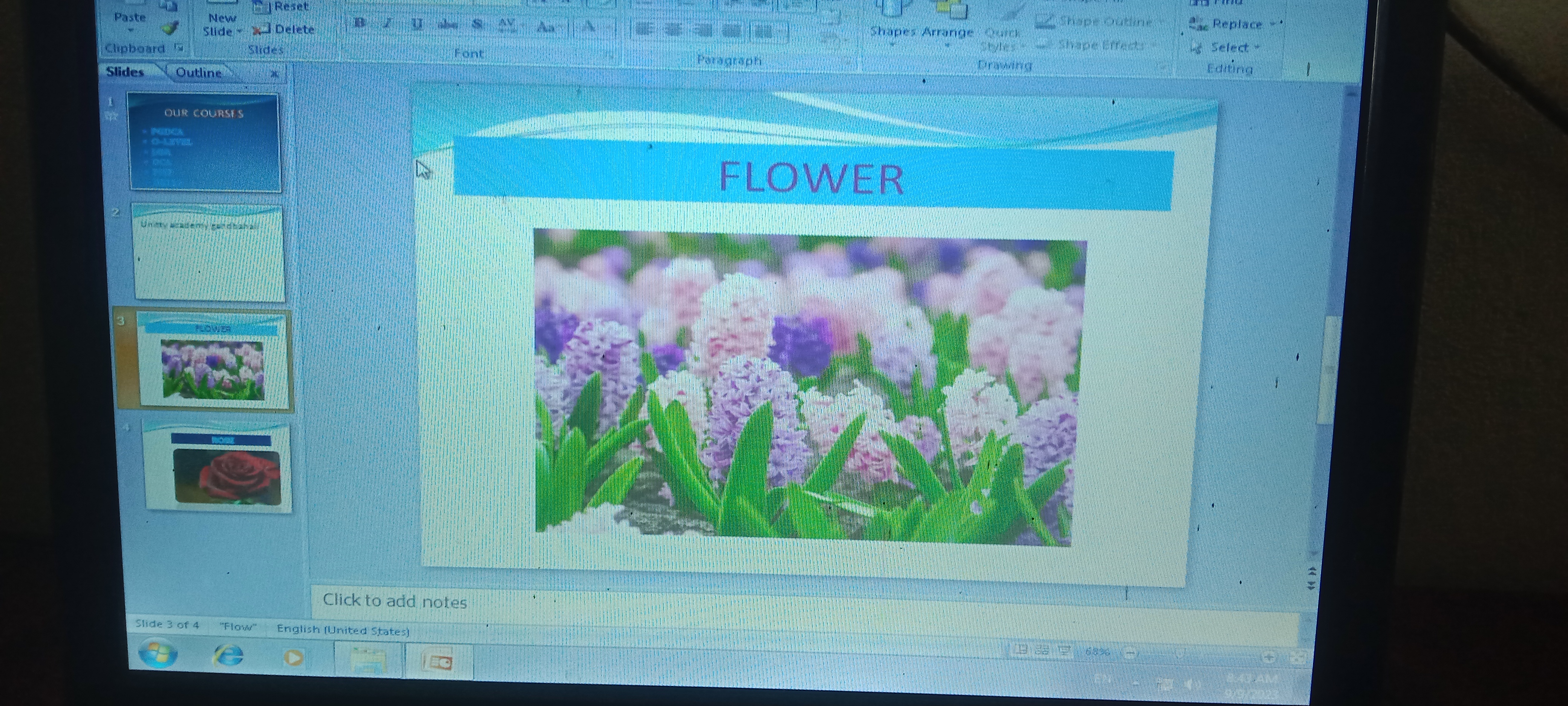Click zoom out minus button

(1130, 653)
